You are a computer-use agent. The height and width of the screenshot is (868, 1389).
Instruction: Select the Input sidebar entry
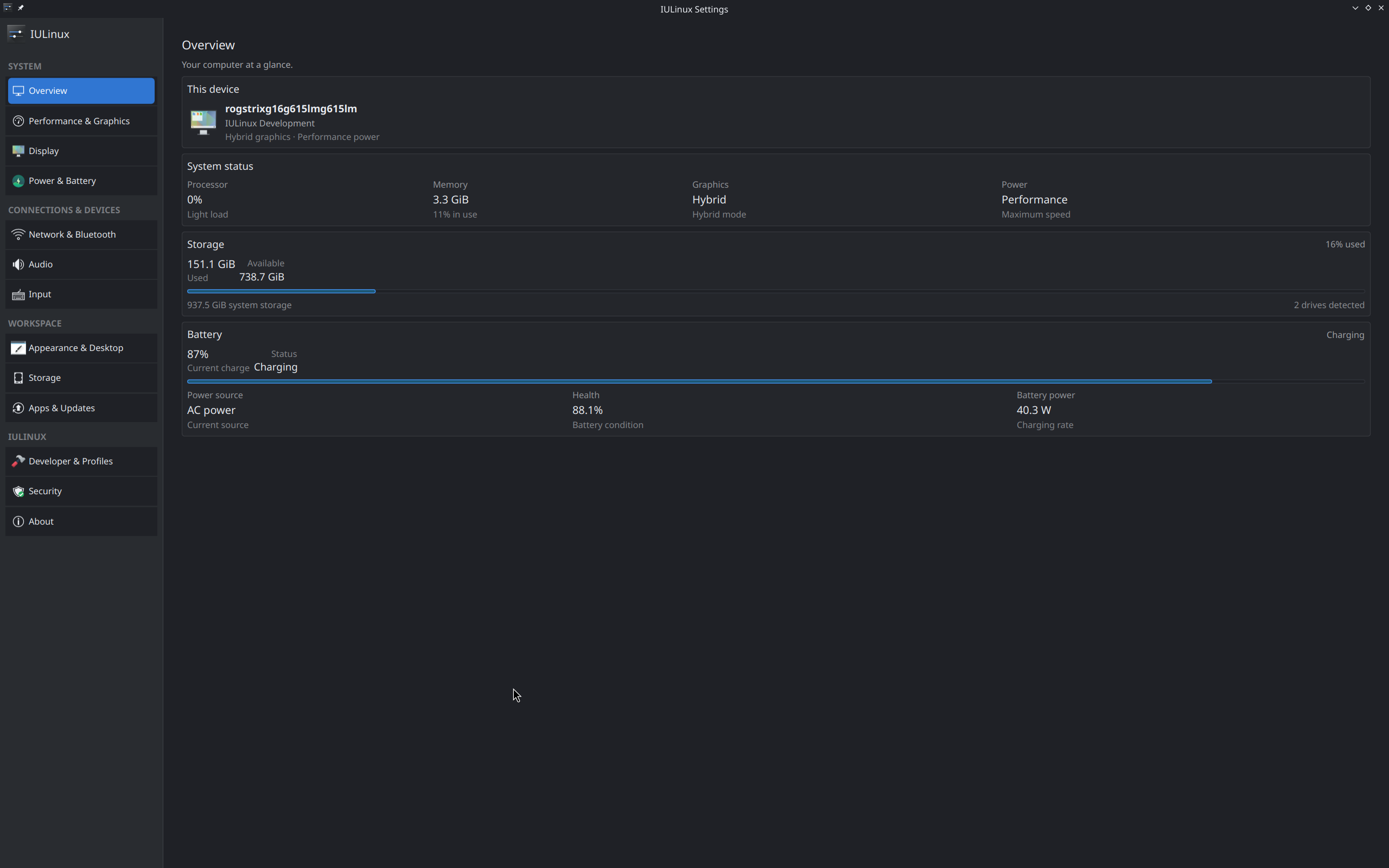click(x=81, y=295)
